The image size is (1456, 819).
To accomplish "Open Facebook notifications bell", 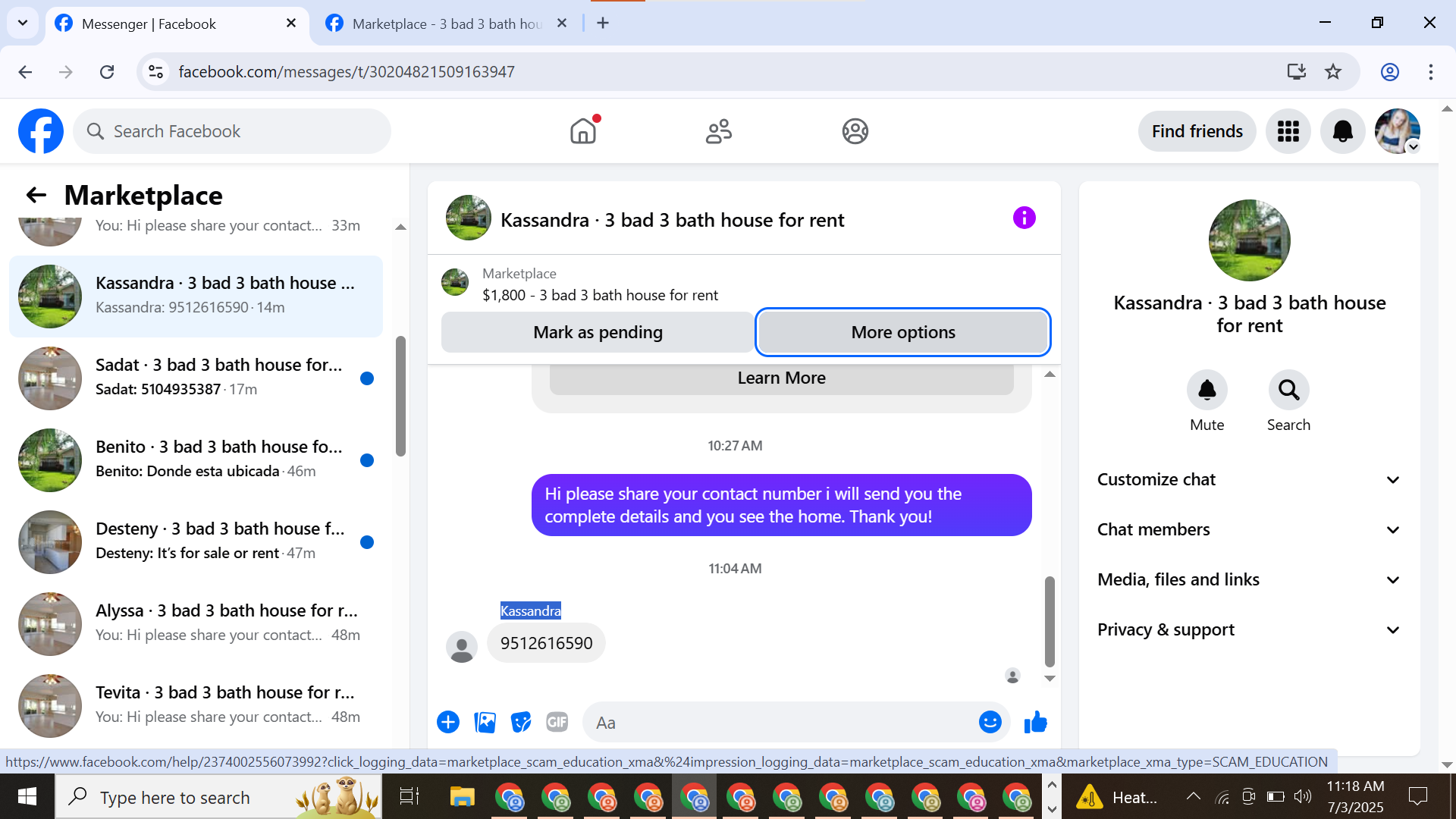I will [x=1342, y=131].
